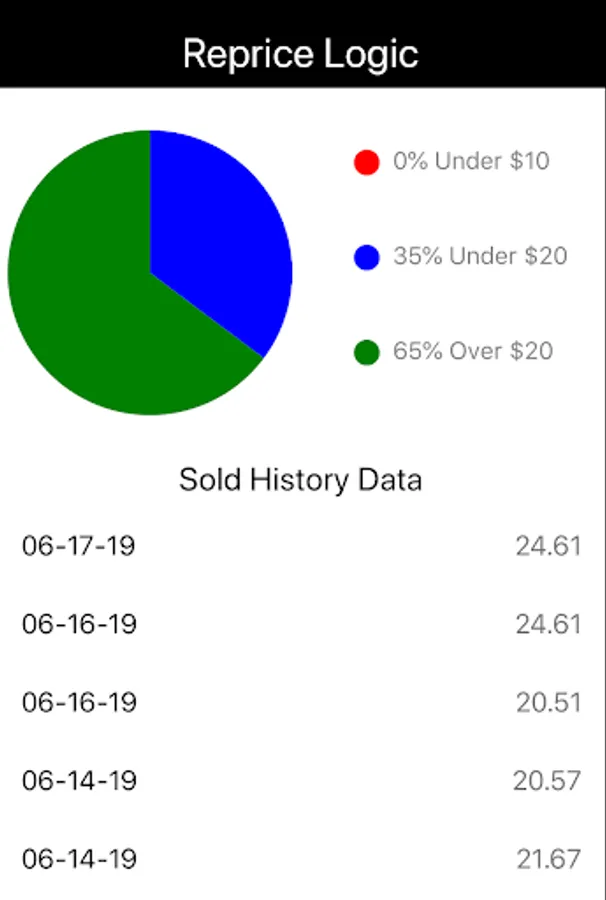This screenshot has width=606, height=900.
Task: Click the Reprice Logic title
Action: pyautogui.click(x=301, y=54)
